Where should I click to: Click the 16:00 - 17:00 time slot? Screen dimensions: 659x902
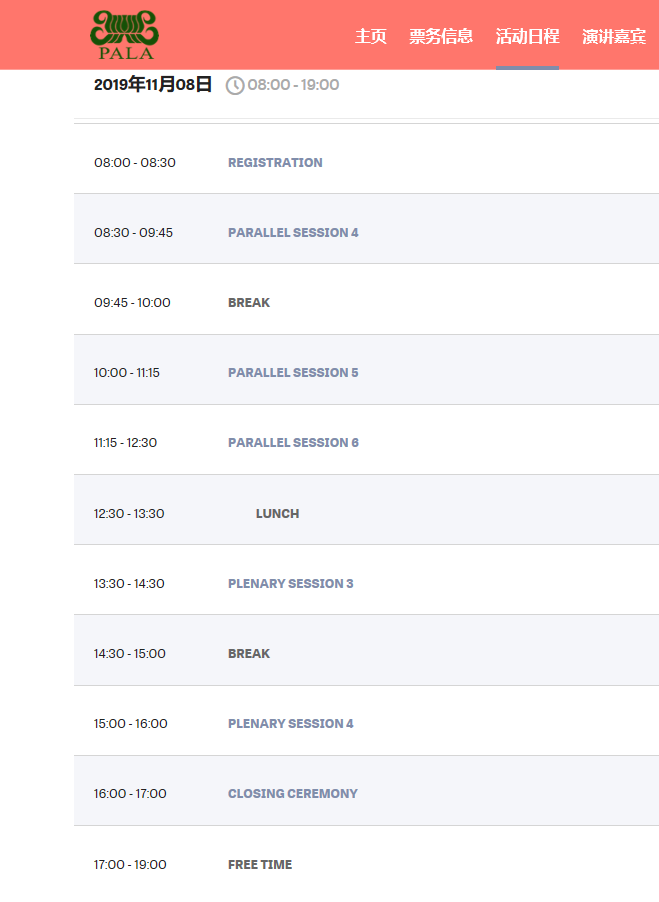[130, 794]
